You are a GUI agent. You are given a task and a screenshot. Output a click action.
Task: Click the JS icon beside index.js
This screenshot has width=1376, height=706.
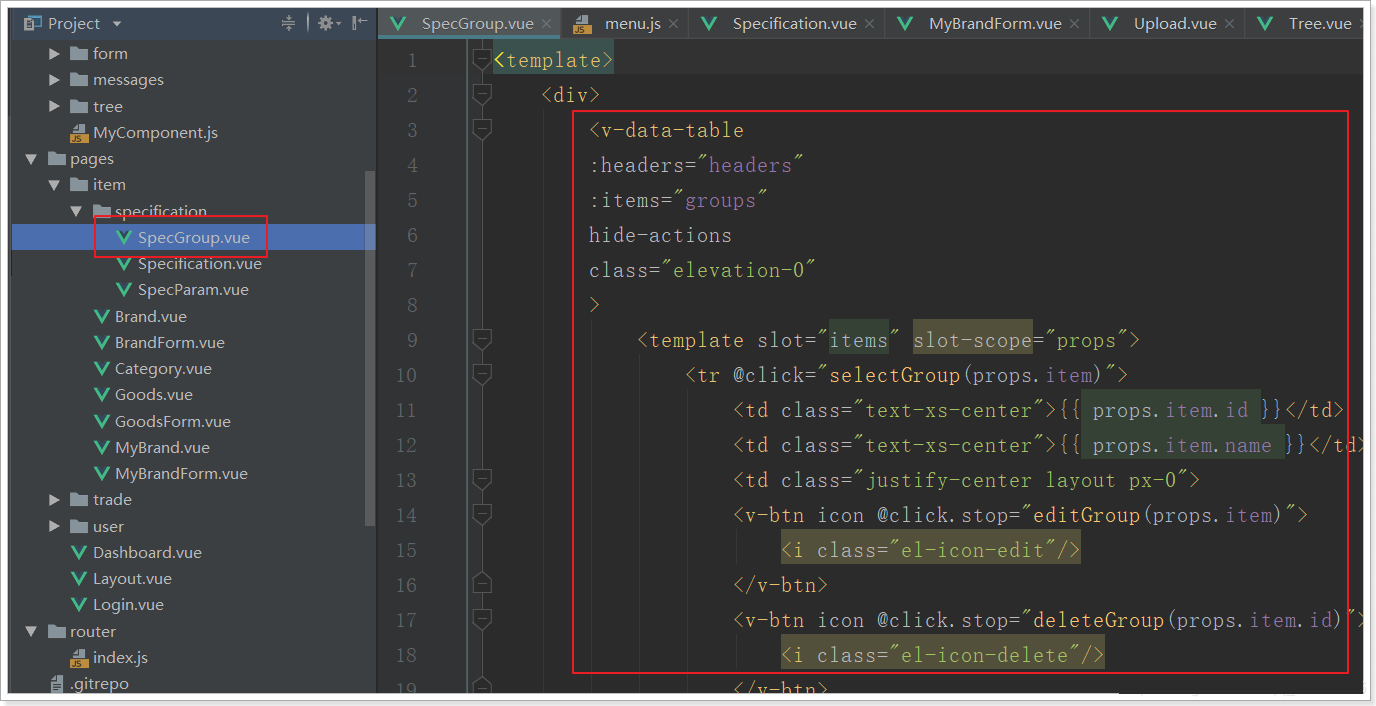point(79,659)
